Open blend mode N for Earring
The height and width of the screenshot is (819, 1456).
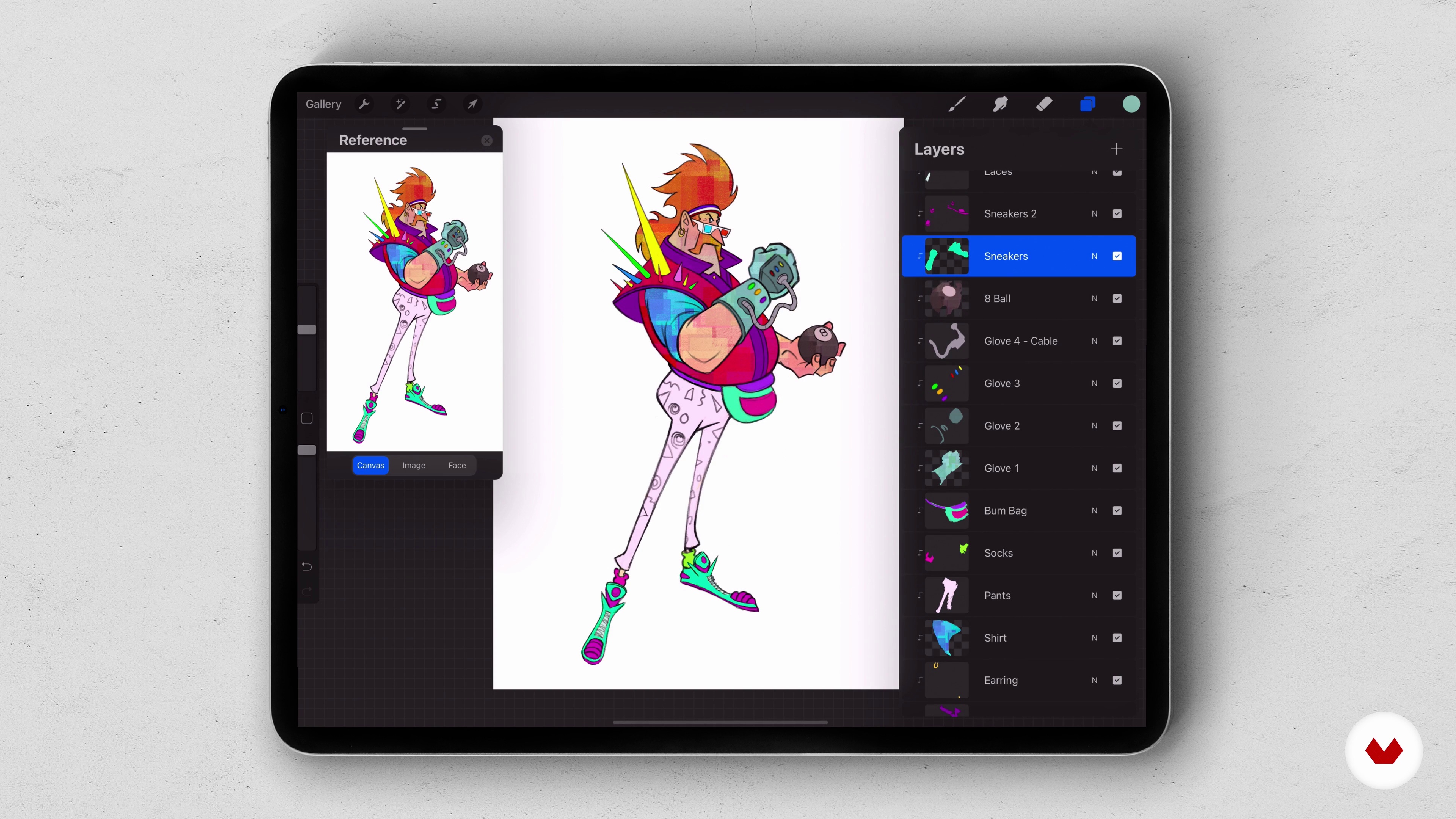1094,680
